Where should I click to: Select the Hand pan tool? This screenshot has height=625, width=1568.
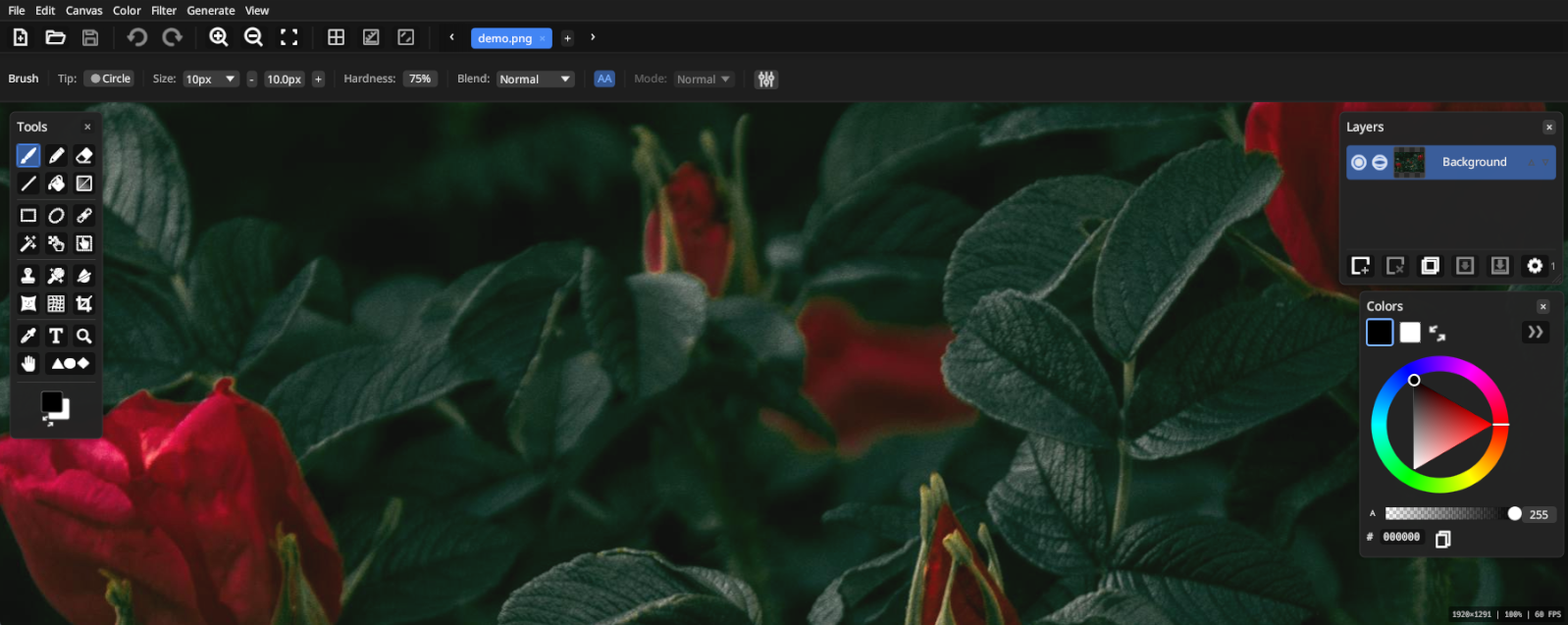click(28, 364)
